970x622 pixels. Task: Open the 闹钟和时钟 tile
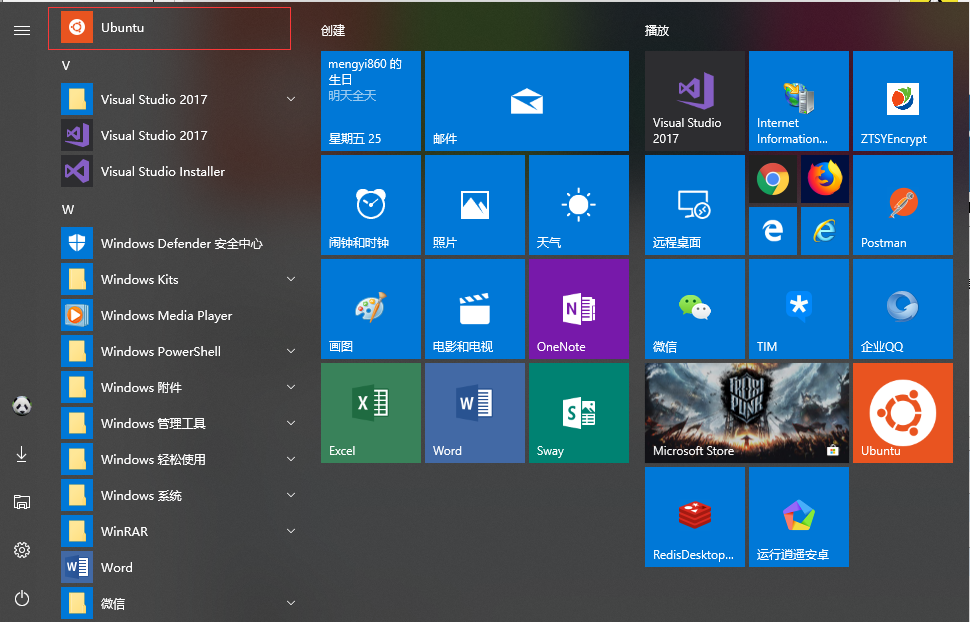tap(371, 205)
